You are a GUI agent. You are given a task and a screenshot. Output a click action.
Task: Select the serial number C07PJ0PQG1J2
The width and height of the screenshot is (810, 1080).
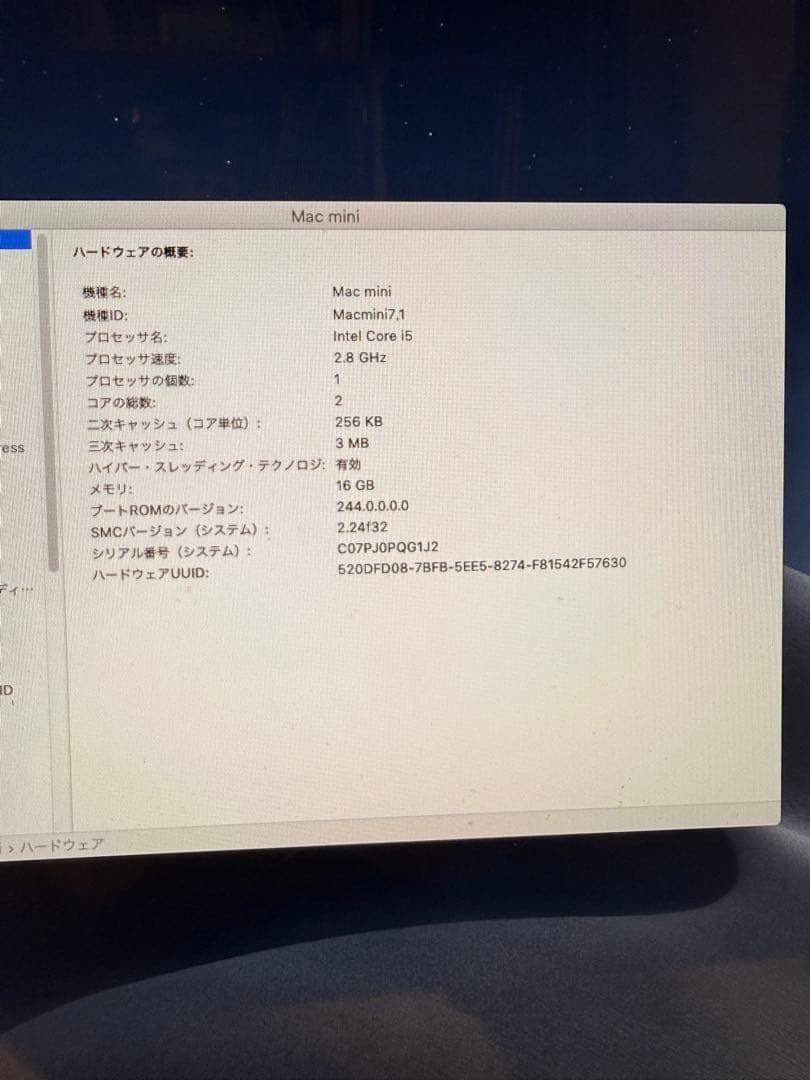388,547
